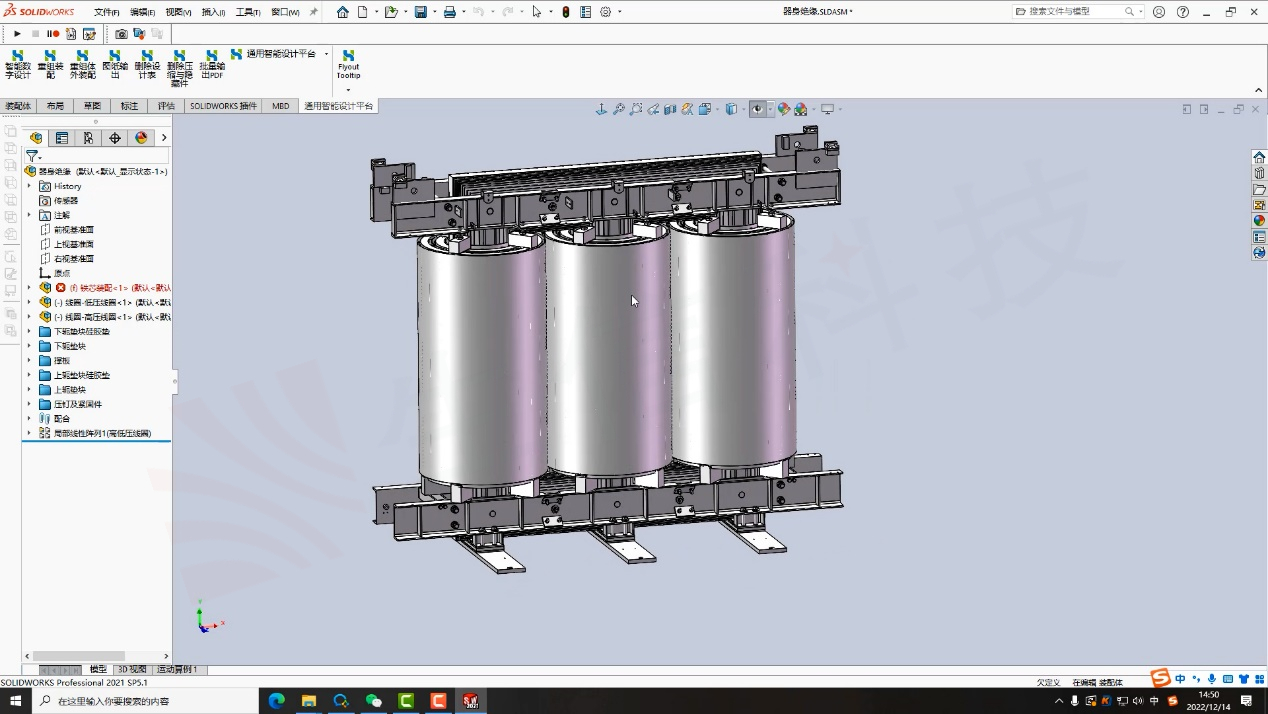The height and width of the screenshot is (714, 1268).
Task: Open the DimXpertManager crosshair tab
Action: click(115, 138)
